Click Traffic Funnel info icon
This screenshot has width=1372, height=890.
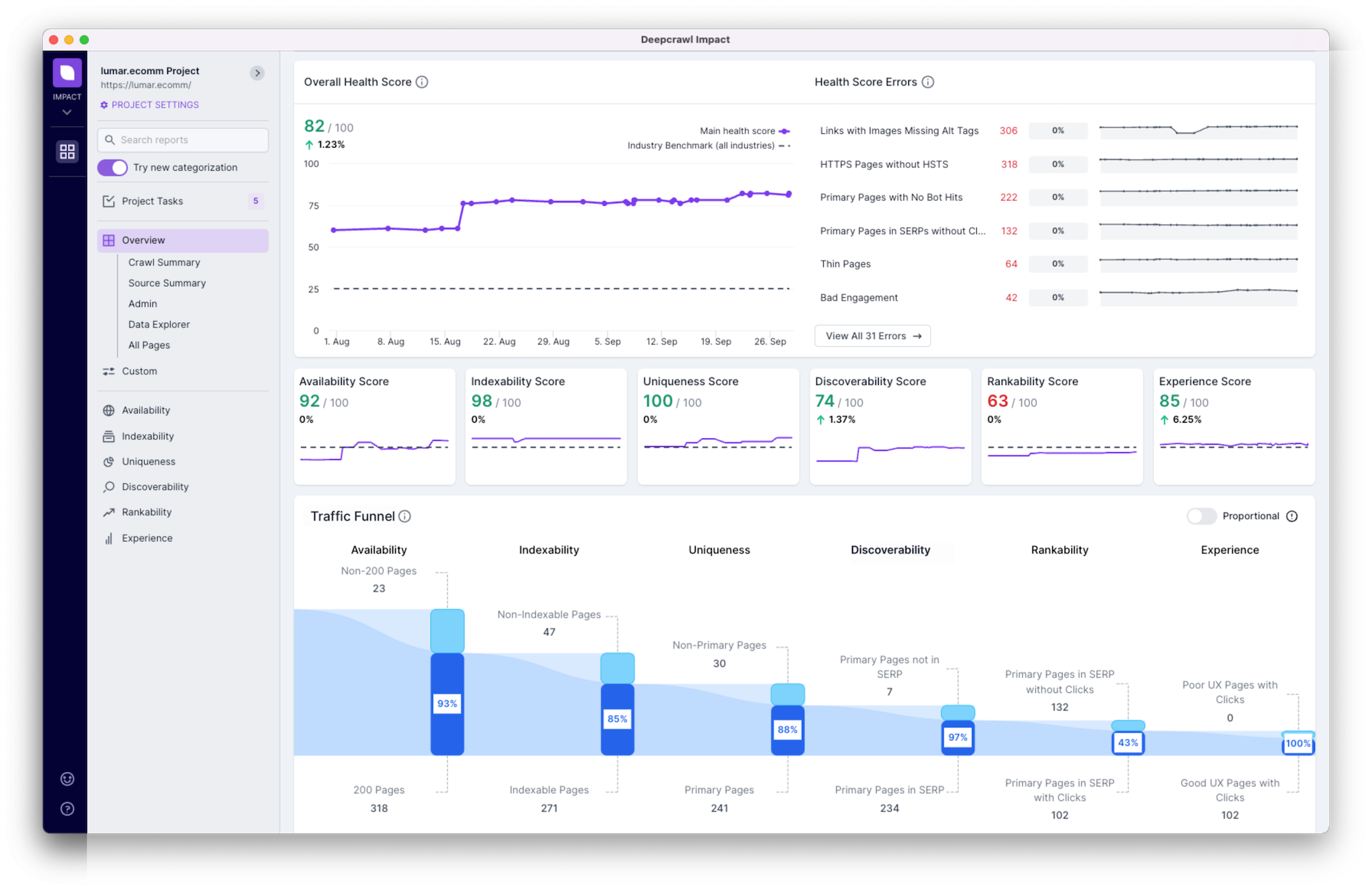point(405,516)
